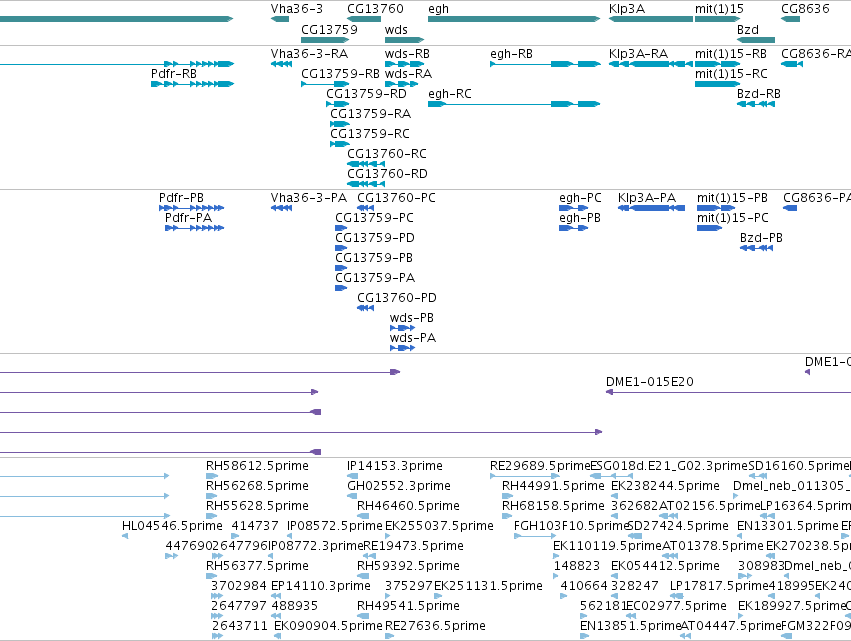
Task: Click the Bzd-PB protein label
Action: 761,238
